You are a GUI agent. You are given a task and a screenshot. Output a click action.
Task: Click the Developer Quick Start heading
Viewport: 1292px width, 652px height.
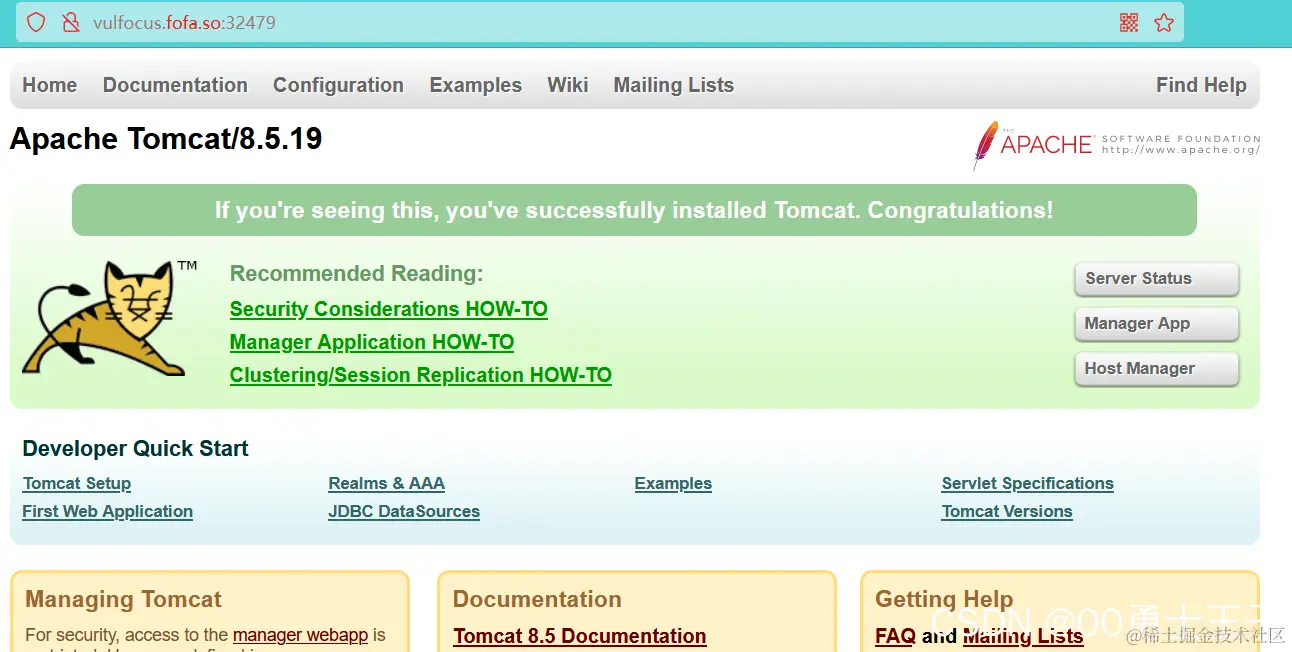tap(135, 449)
